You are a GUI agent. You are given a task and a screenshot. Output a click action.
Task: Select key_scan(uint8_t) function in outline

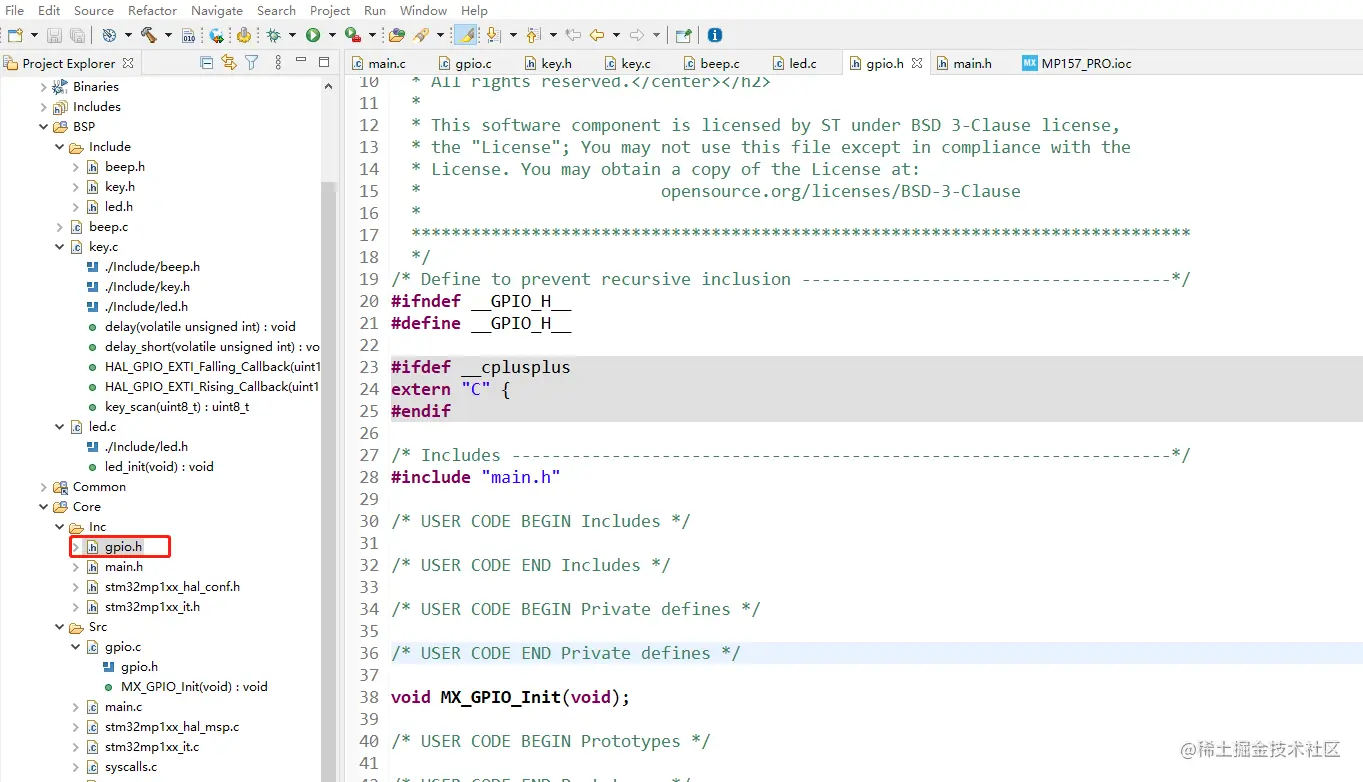coord(176,407)
